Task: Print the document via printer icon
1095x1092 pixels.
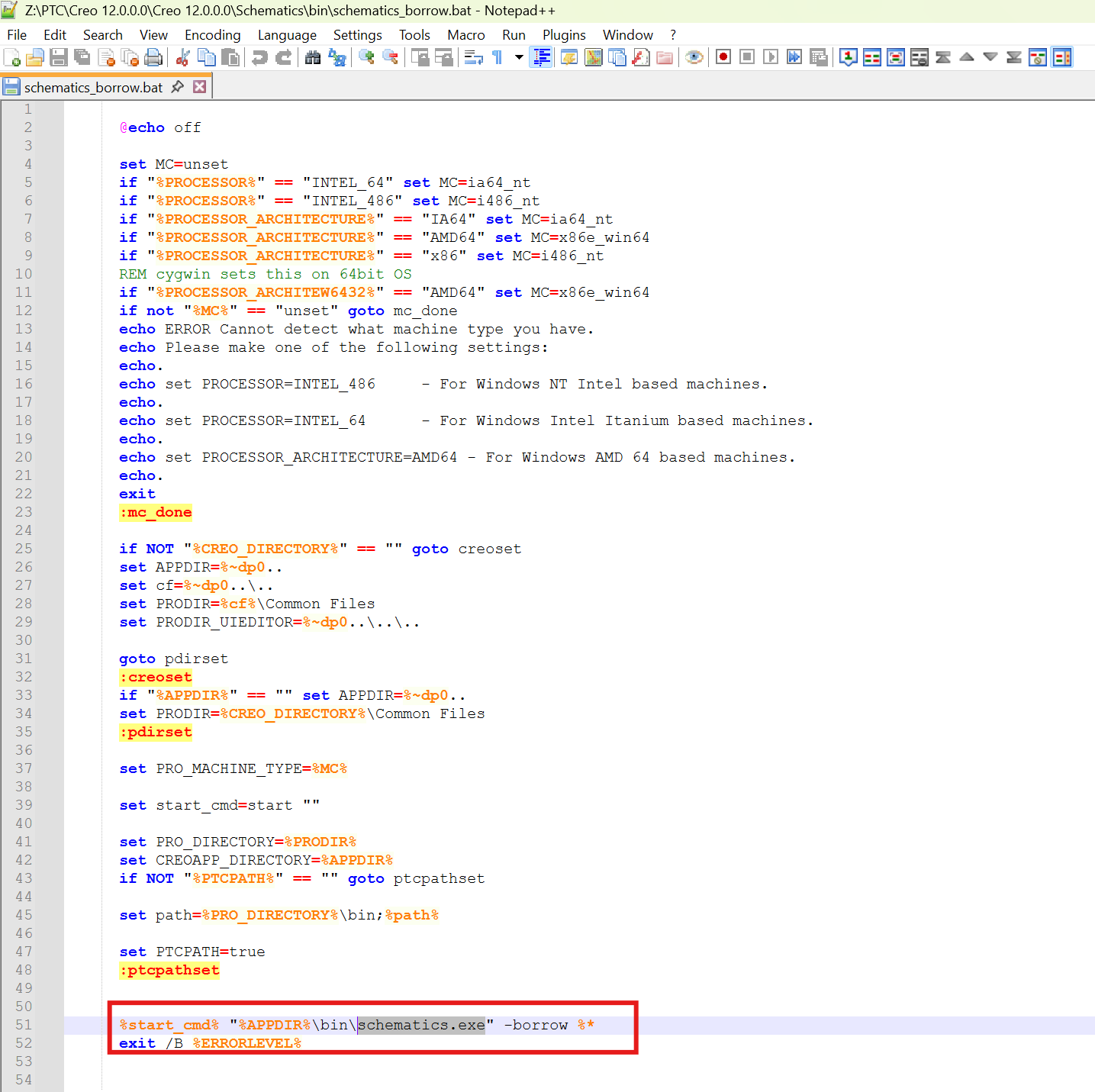Action: [x=153, y=57]
